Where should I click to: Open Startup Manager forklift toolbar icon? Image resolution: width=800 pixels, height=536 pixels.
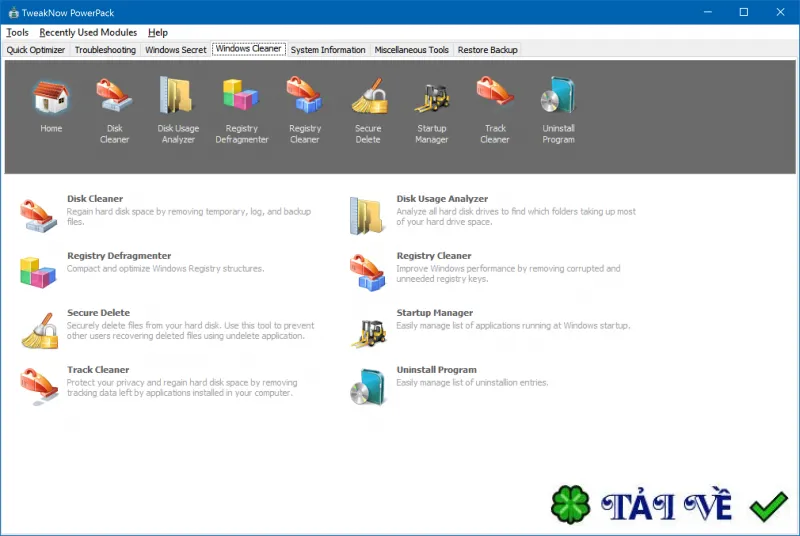click(432, 97)
